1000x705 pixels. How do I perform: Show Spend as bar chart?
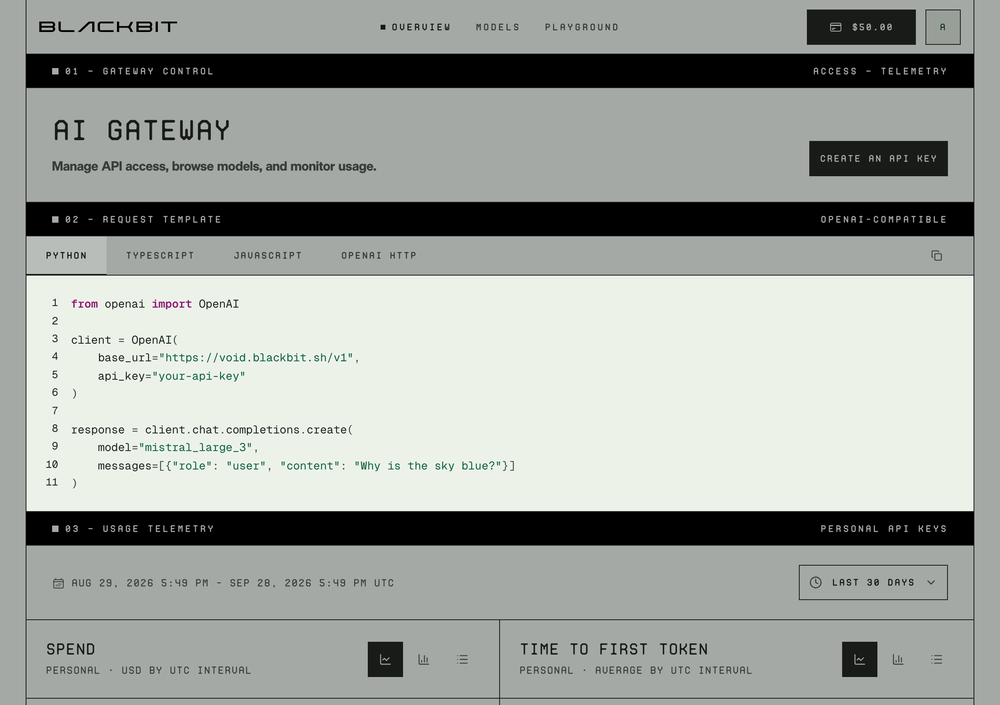(x=423, y=660)
